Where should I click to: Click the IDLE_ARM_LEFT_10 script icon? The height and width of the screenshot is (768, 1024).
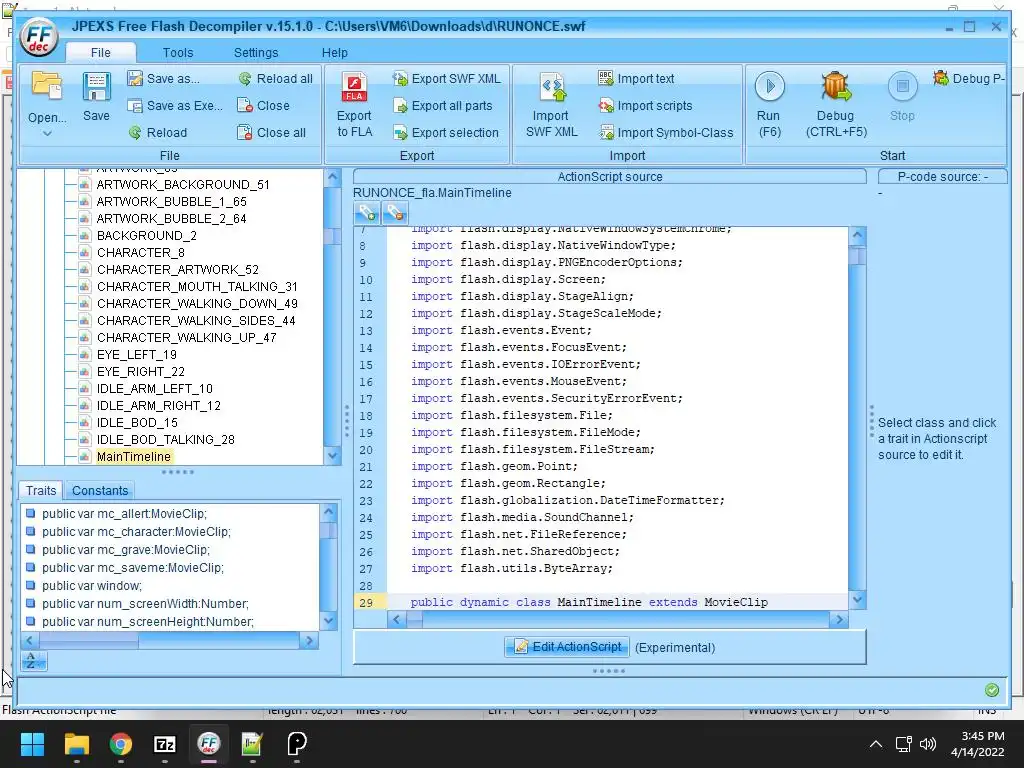[x=84, y=389]
